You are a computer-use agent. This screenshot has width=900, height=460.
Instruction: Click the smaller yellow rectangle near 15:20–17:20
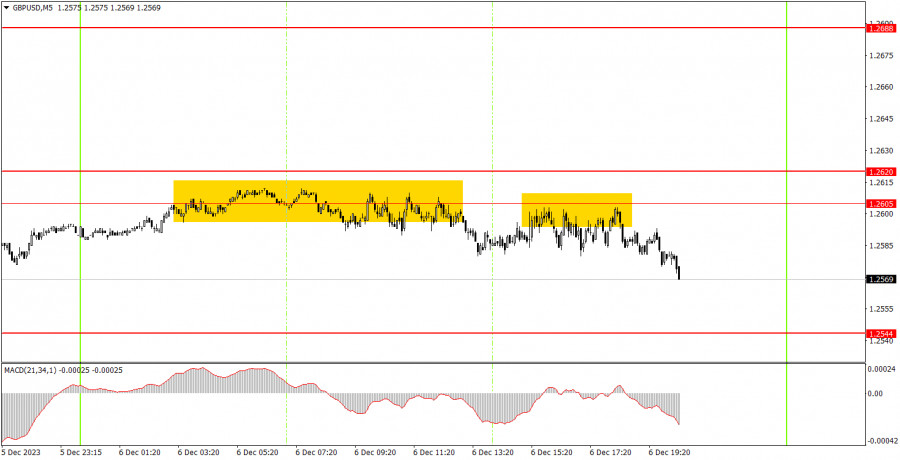tap(576, 210)
